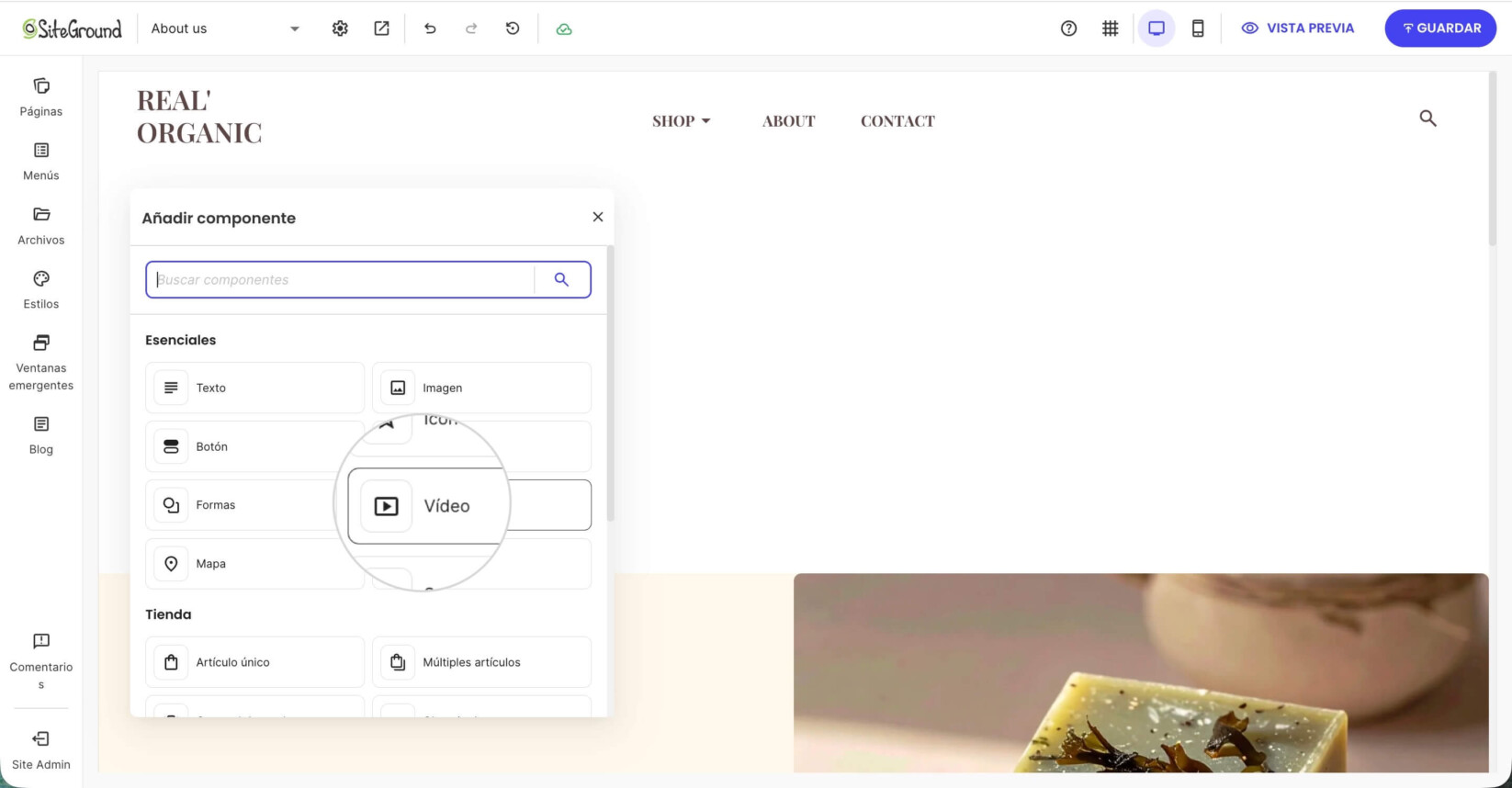Add the Múltiples artículos component
Screen dimensions: 1512x788
point(481,662)
